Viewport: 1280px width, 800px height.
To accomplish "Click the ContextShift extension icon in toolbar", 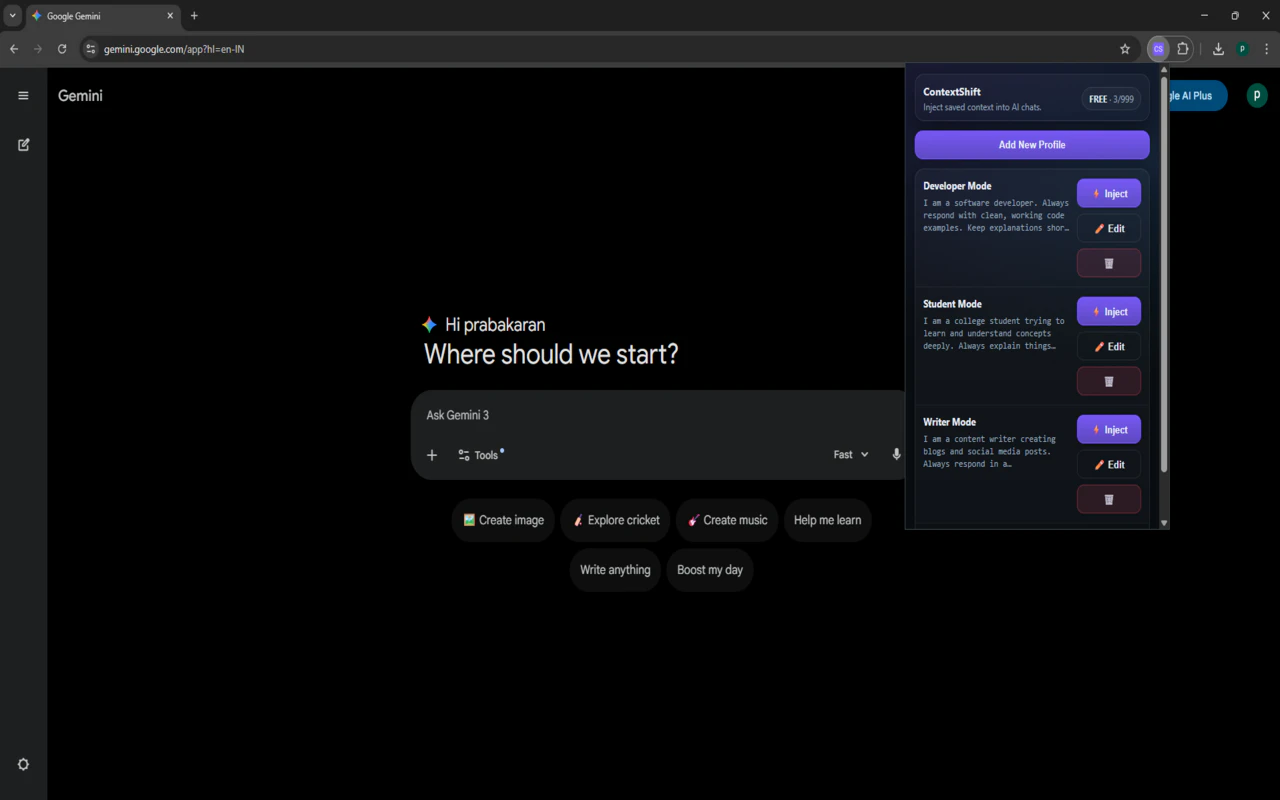I will coord(1158,49).
